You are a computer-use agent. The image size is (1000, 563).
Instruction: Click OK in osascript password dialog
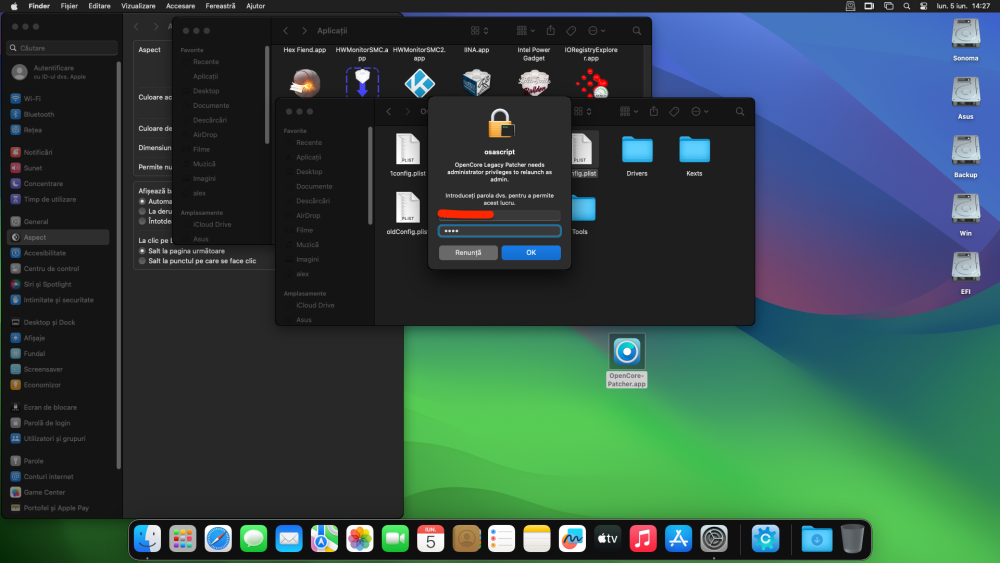pos(531,252)
